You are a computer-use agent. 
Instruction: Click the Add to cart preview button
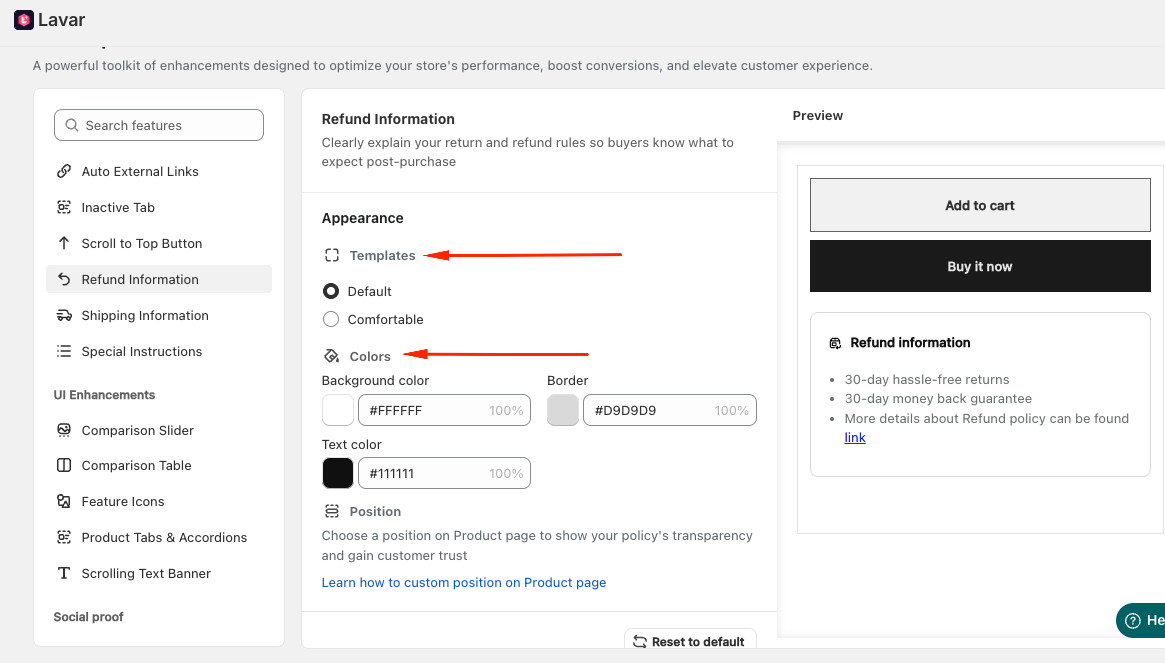[980, 205]
